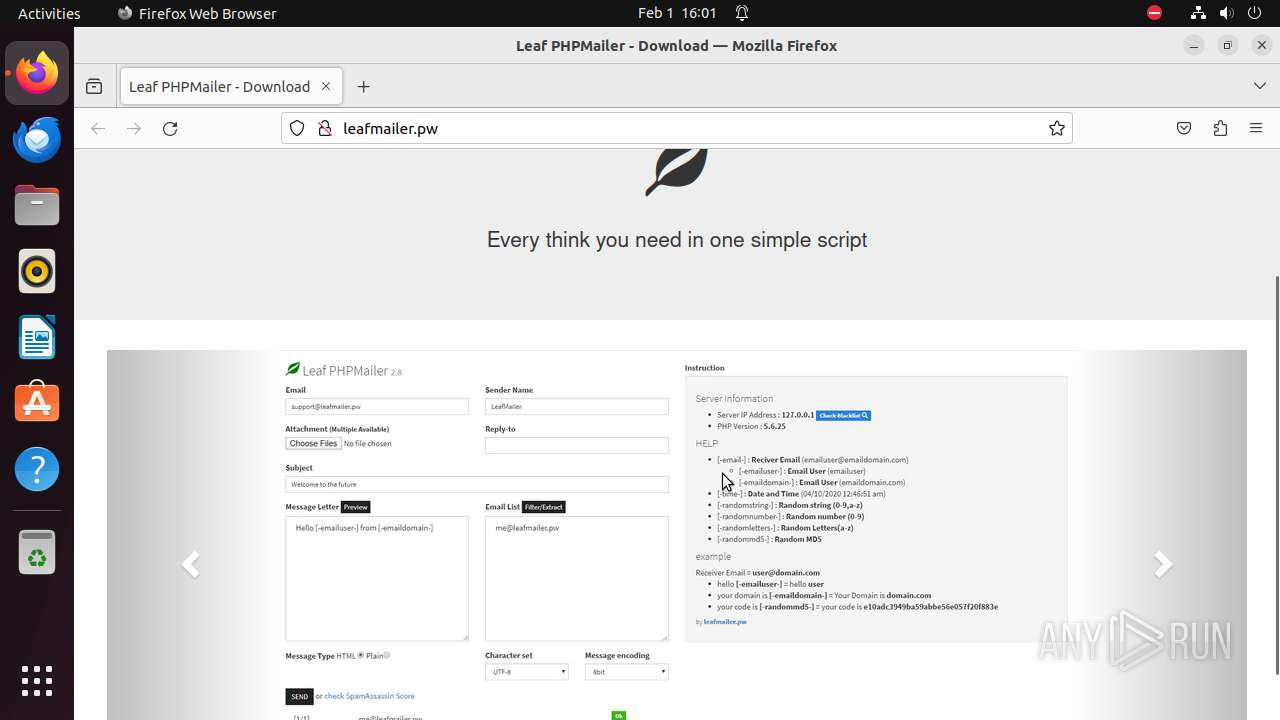Launch Thunderbird Mail from the dock
This screenshot has width=1280, height=720.
coord(37,139)
